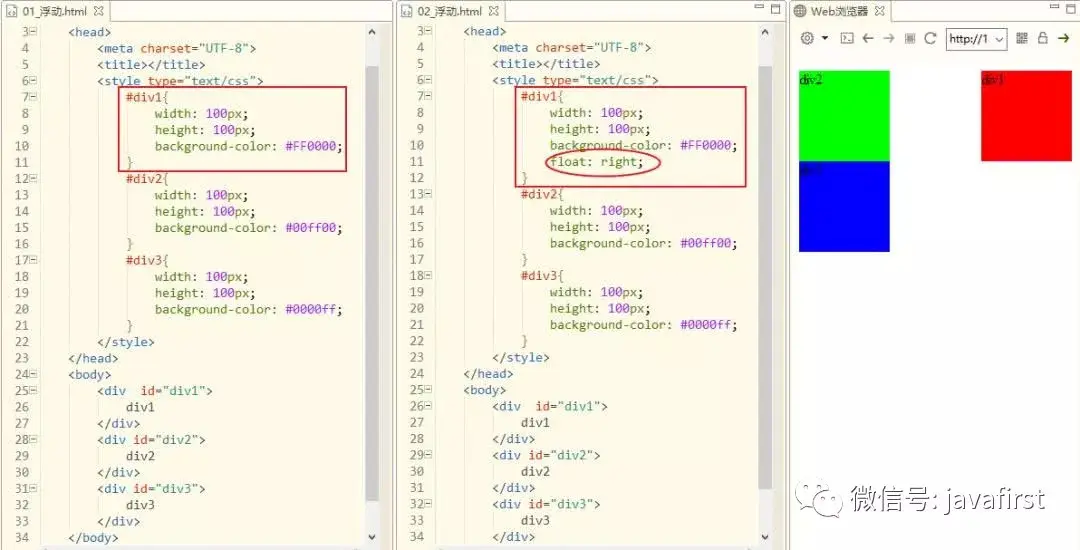Click the globe icon on the Web浏览器 tab

(800, 11)
